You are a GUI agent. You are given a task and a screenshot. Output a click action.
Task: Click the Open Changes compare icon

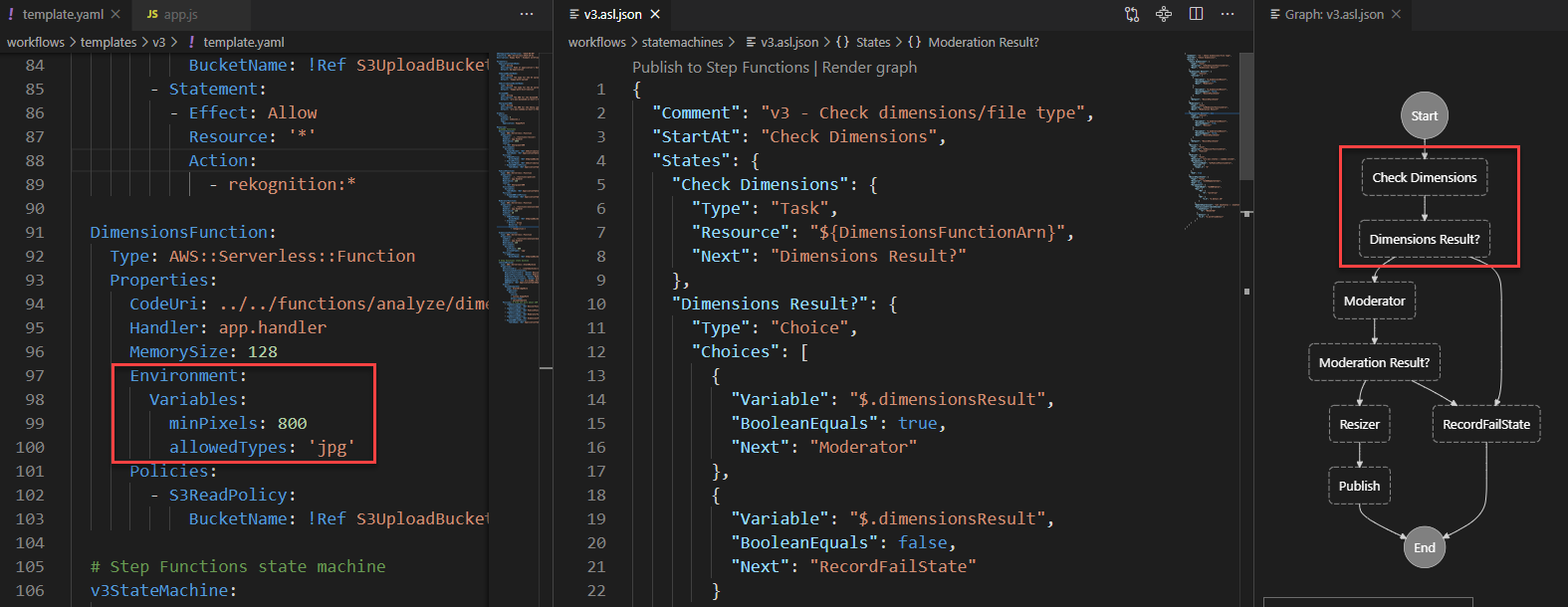click(1132, 14)
